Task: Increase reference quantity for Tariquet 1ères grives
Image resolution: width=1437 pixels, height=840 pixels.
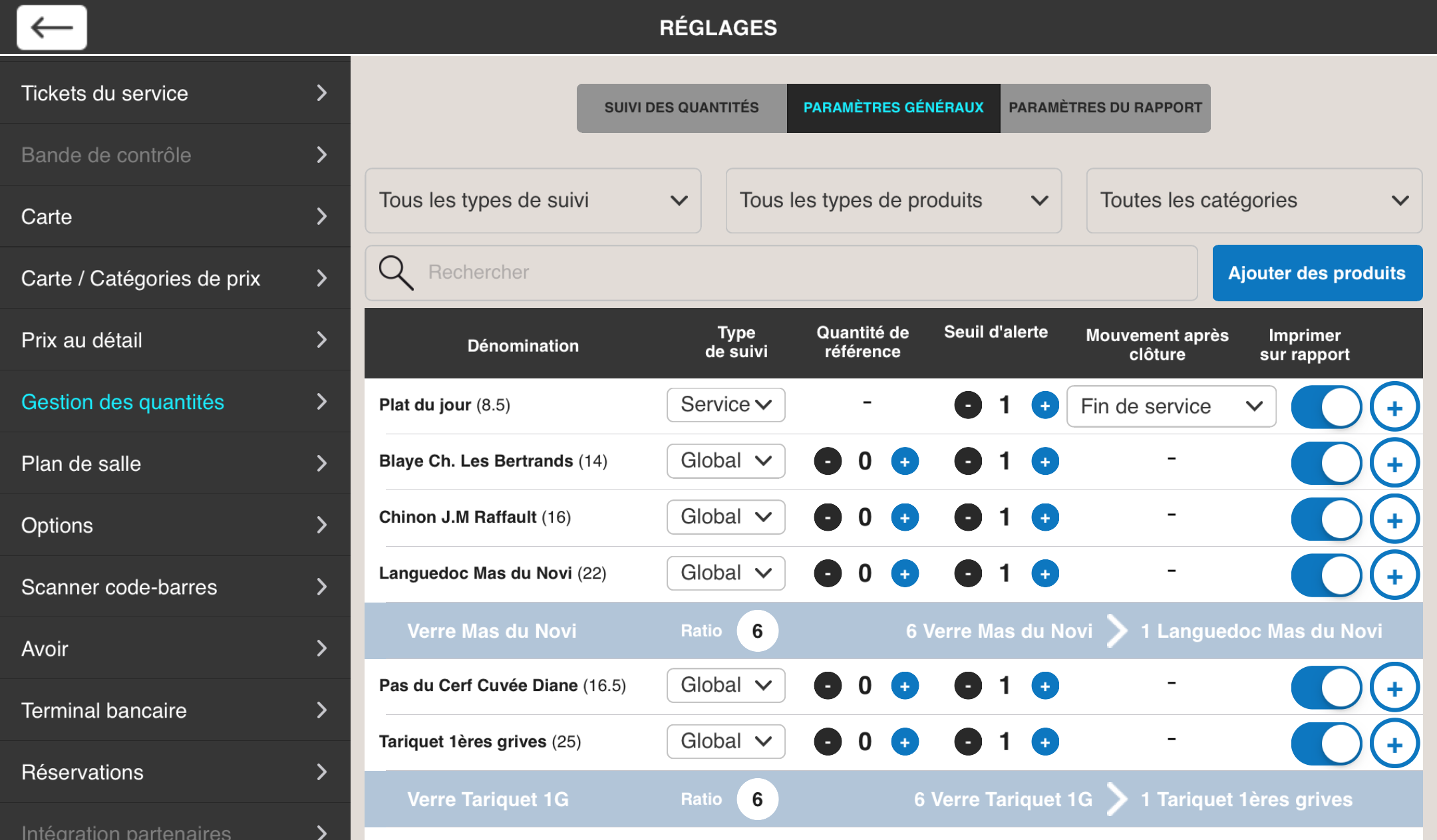Action: 905,742
